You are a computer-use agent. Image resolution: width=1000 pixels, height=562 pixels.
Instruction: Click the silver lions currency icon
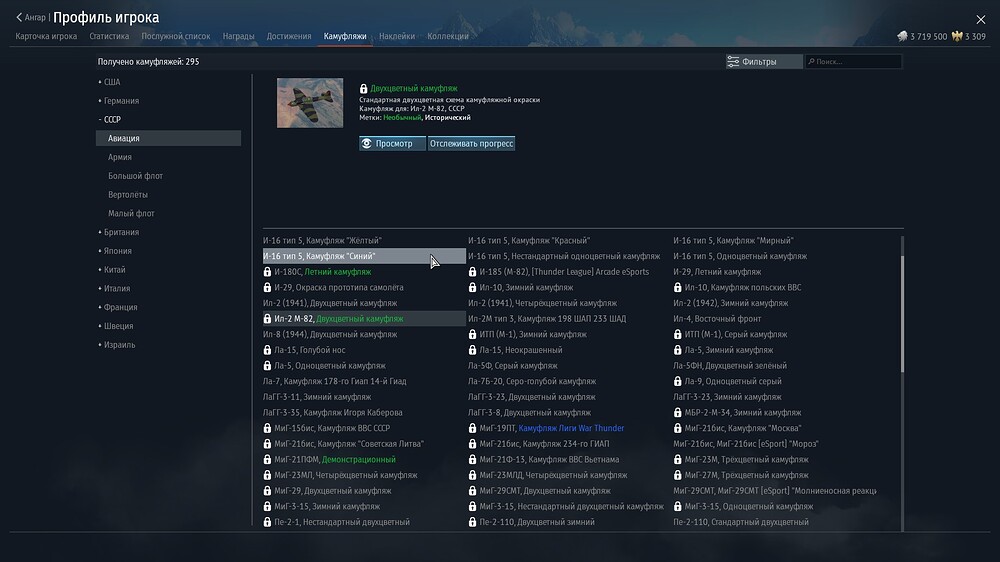(x=902, y=37)
